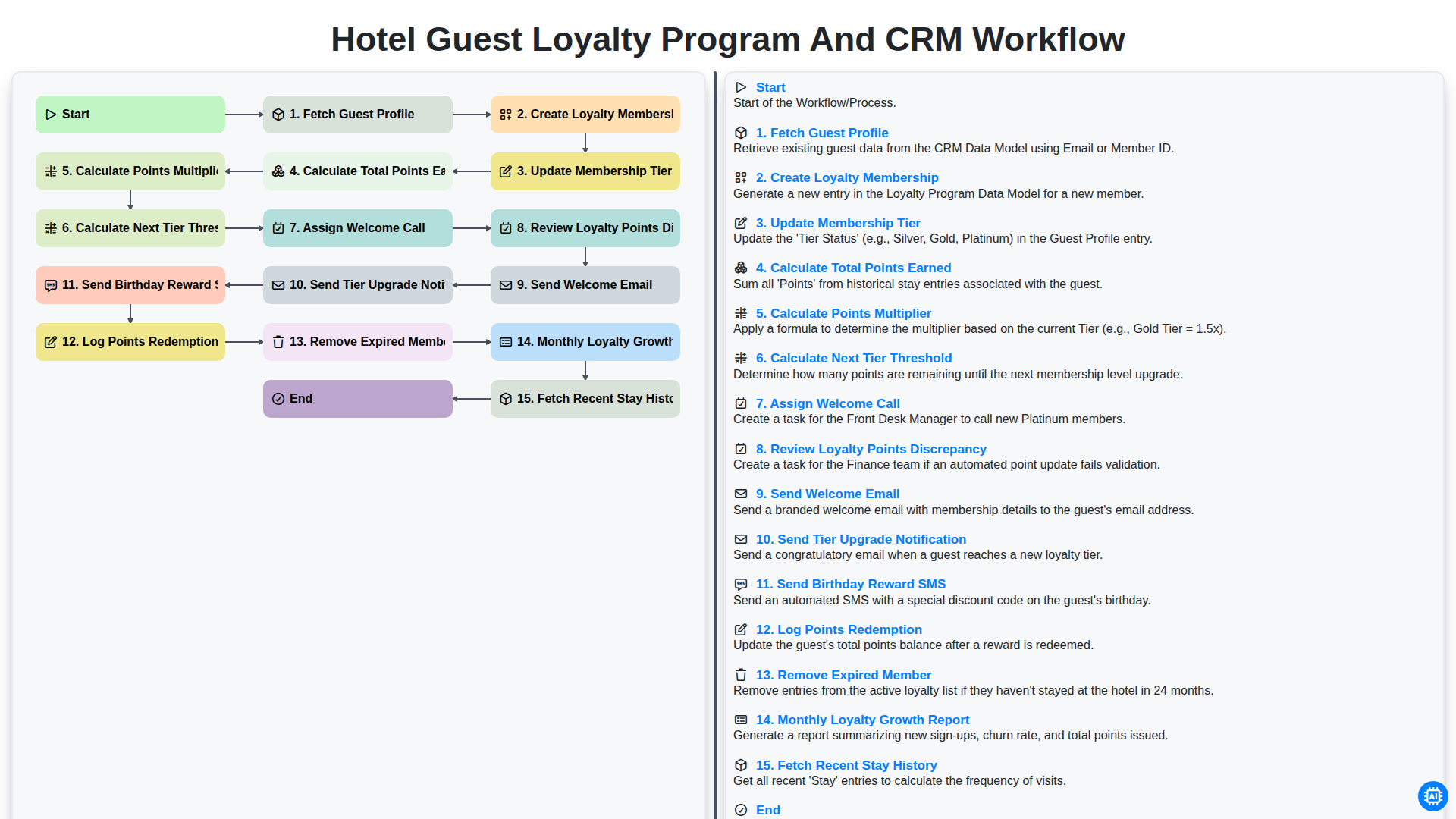Click the report icon in Monthly Loyalty Growth node

(506, 342)
